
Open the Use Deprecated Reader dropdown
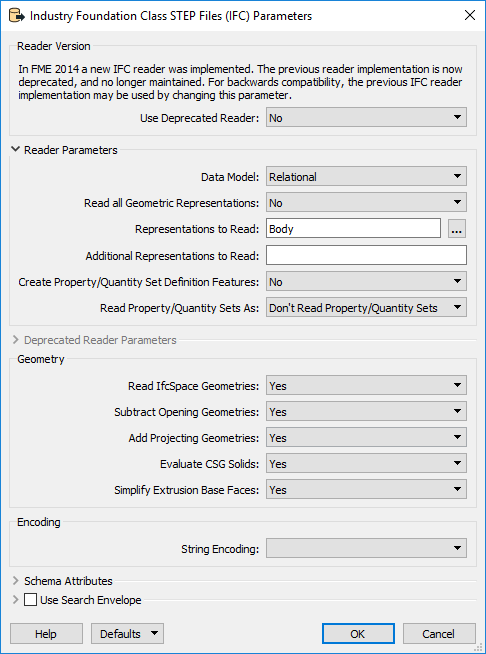[366, 118]
